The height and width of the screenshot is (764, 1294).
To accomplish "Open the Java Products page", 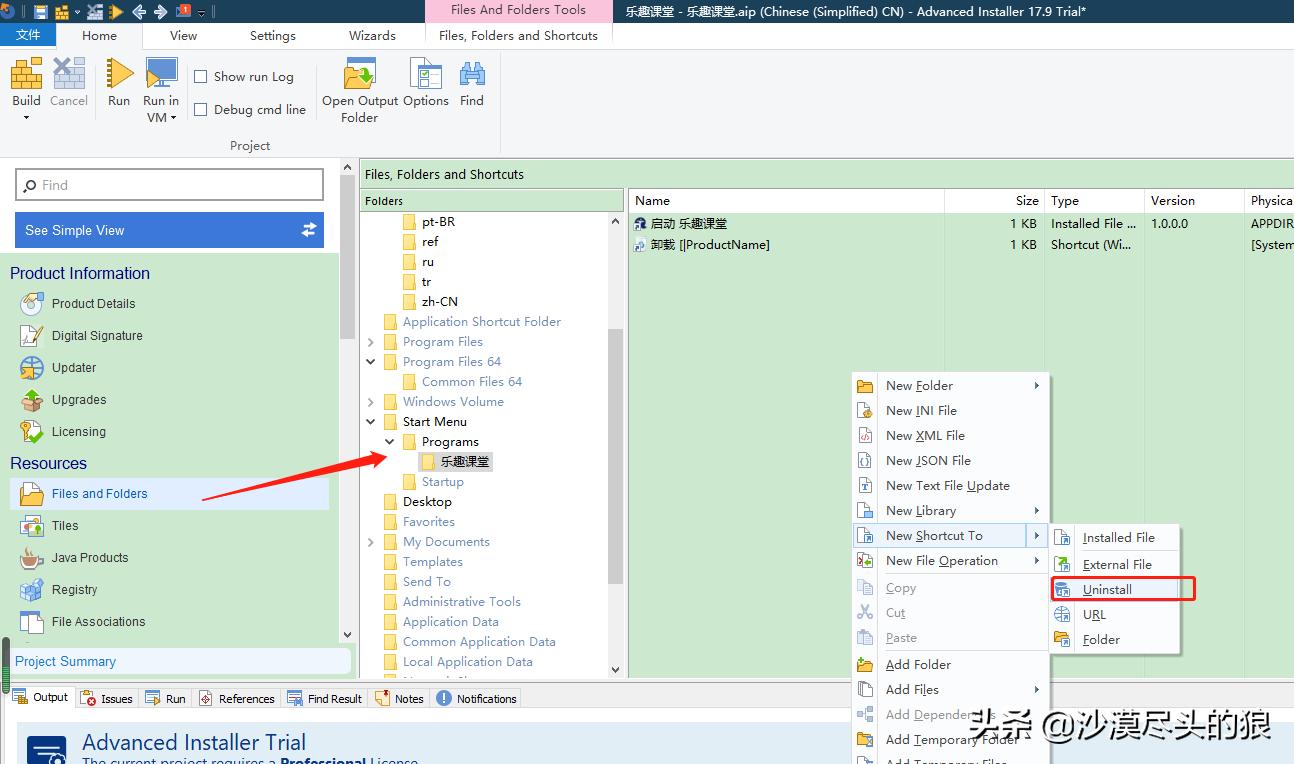I will coord(90,558).
